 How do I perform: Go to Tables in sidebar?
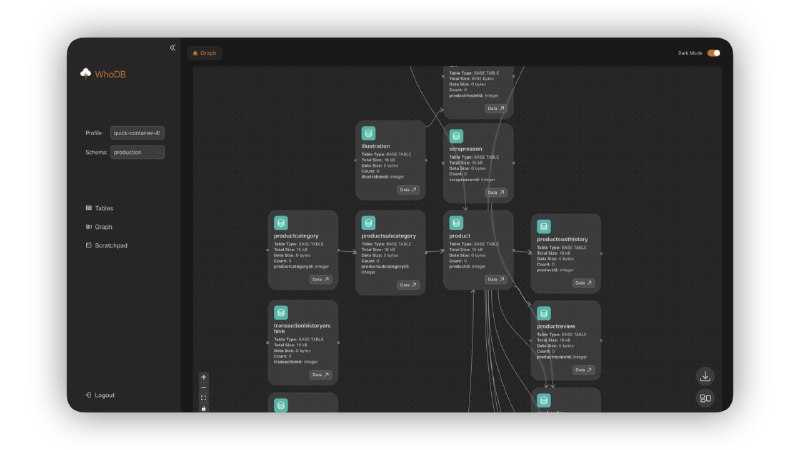(x=100, y=208)
